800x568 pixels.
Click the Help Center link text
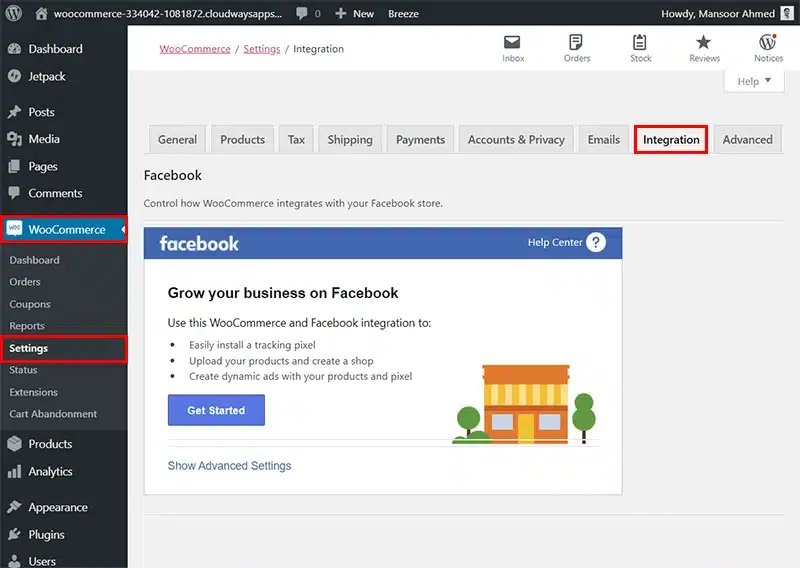555,242
